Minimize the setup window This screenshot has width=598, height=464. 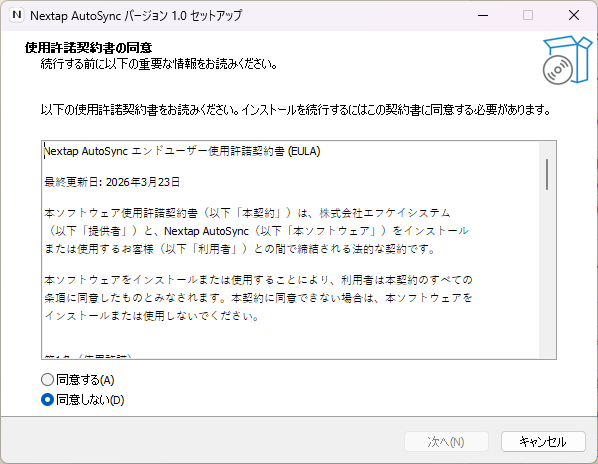coord(483,15)
